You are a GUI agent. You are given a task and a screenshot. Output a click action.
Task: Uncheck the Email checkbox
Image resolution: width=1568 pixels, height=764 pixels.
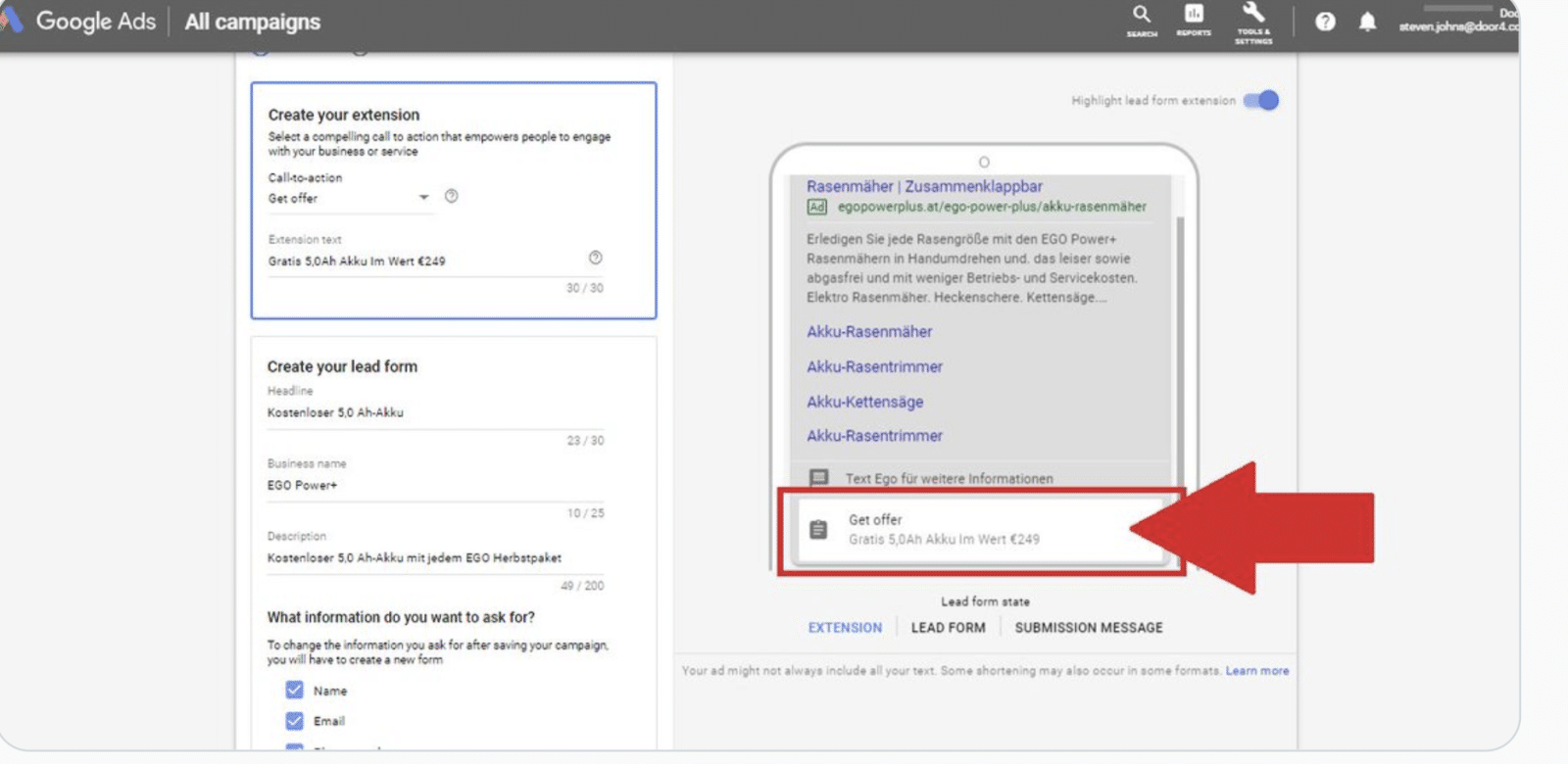pos(294,721)
